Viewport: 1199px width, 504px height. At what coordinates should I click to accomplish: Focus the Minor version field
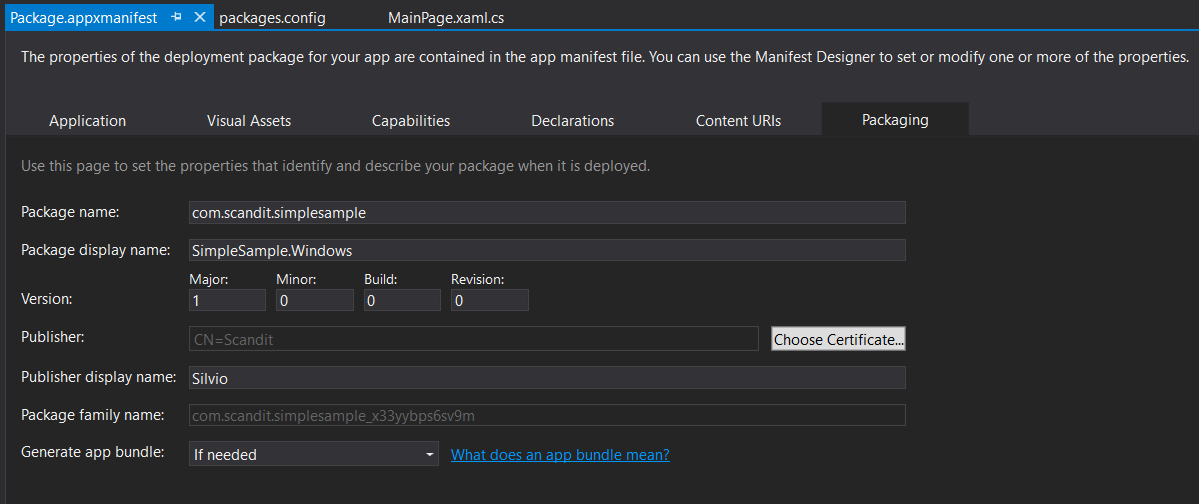point(315,300)
